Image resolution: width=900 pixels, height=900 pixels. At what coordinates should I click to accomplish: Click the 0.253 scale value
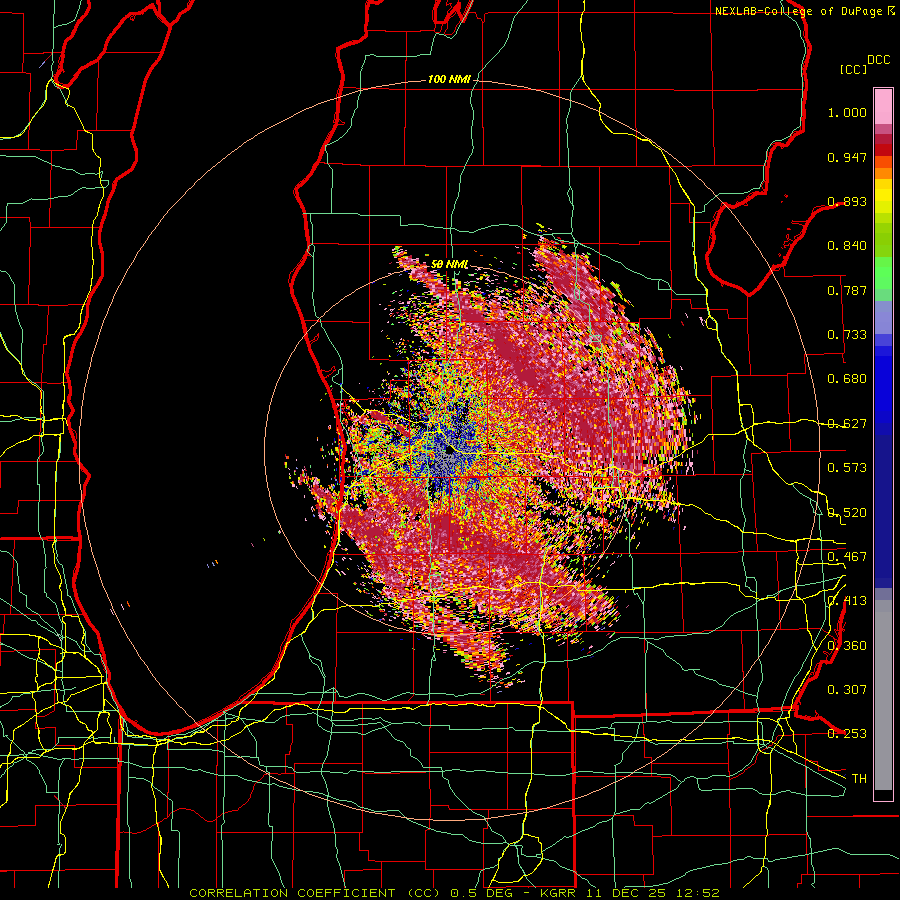(x=847, y=734)
